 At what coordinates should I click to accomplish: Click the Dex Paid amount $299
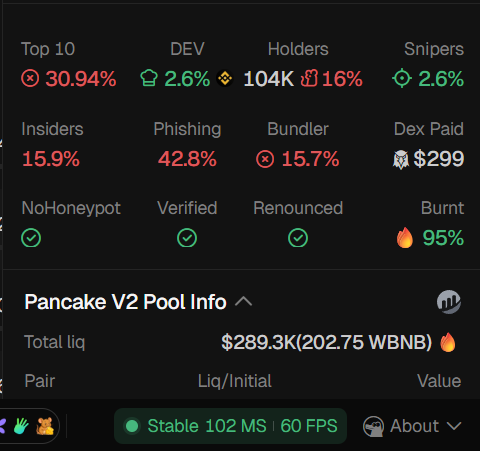coord(439,159)
